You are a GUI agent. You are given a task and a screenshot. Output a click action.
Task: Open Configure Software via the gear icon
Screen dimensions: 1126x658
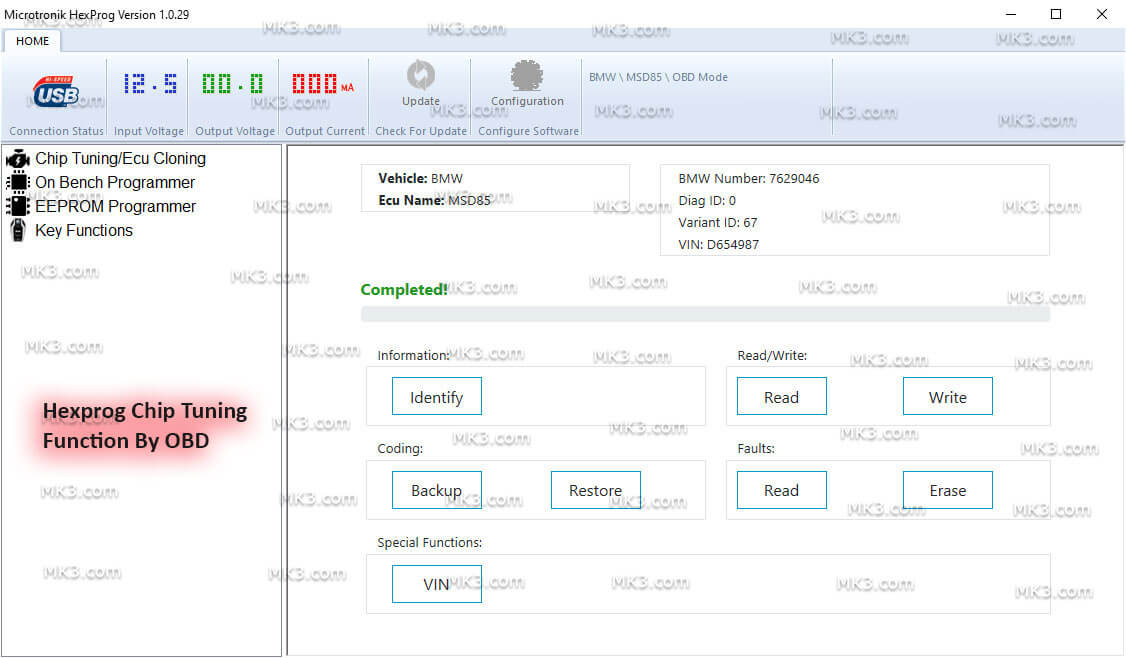527,78
